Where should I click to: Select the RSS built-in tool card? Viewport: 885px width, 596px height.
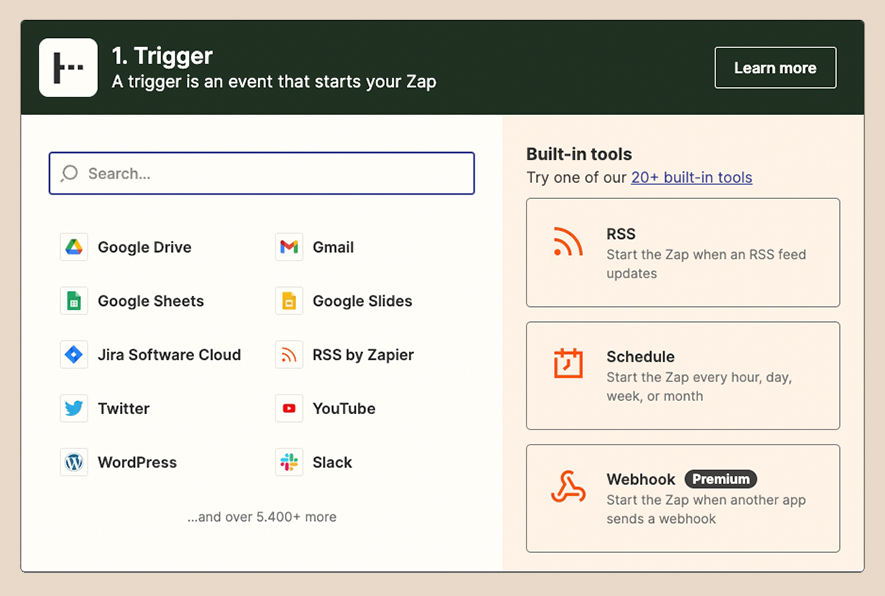point(683,252)
